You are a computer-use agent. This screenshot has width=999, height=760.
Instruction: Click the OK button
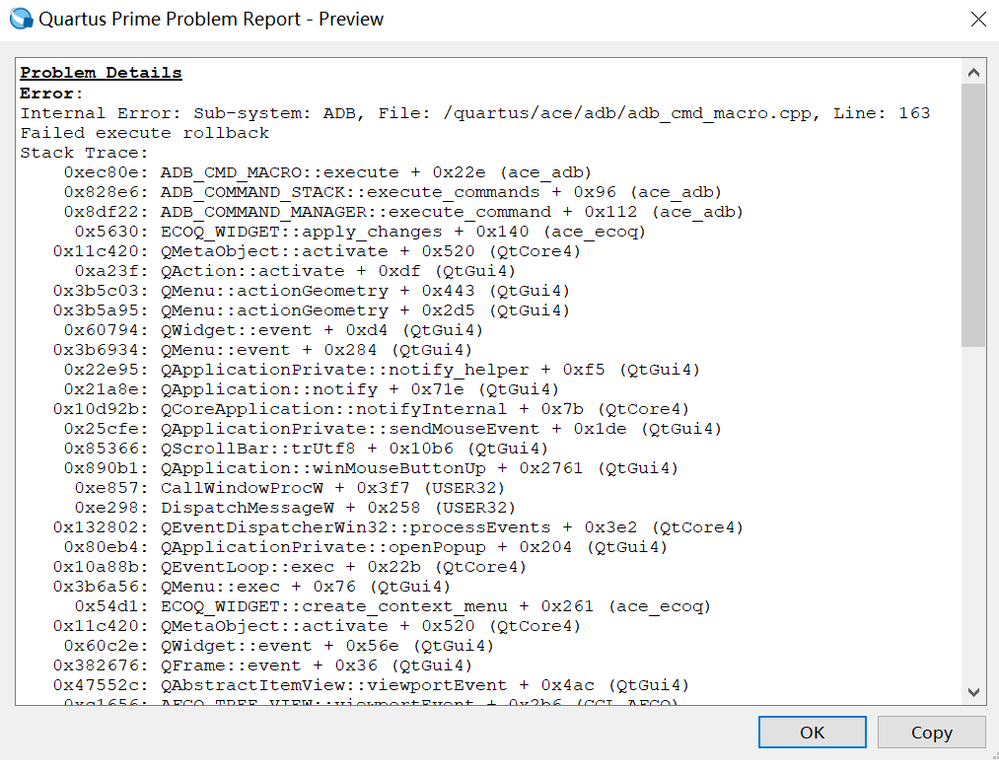pos(812,732)
